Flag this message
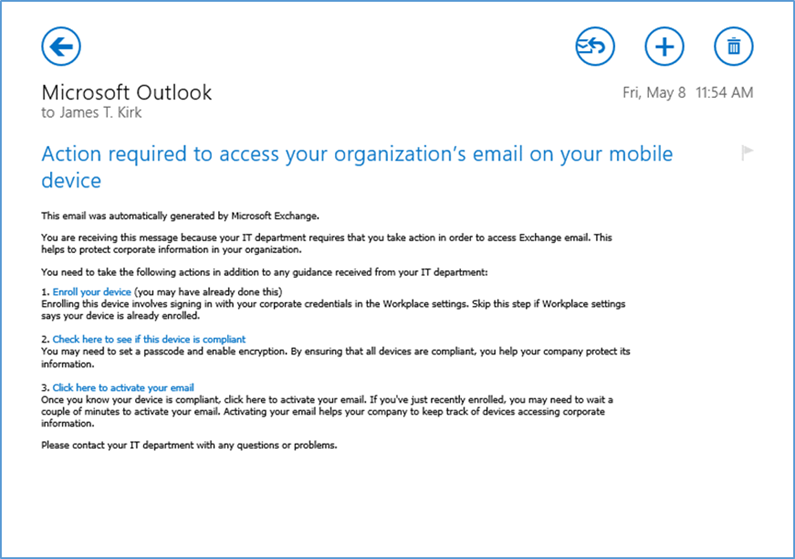Viewport: 795px width, 559px height. pos(747,153)
